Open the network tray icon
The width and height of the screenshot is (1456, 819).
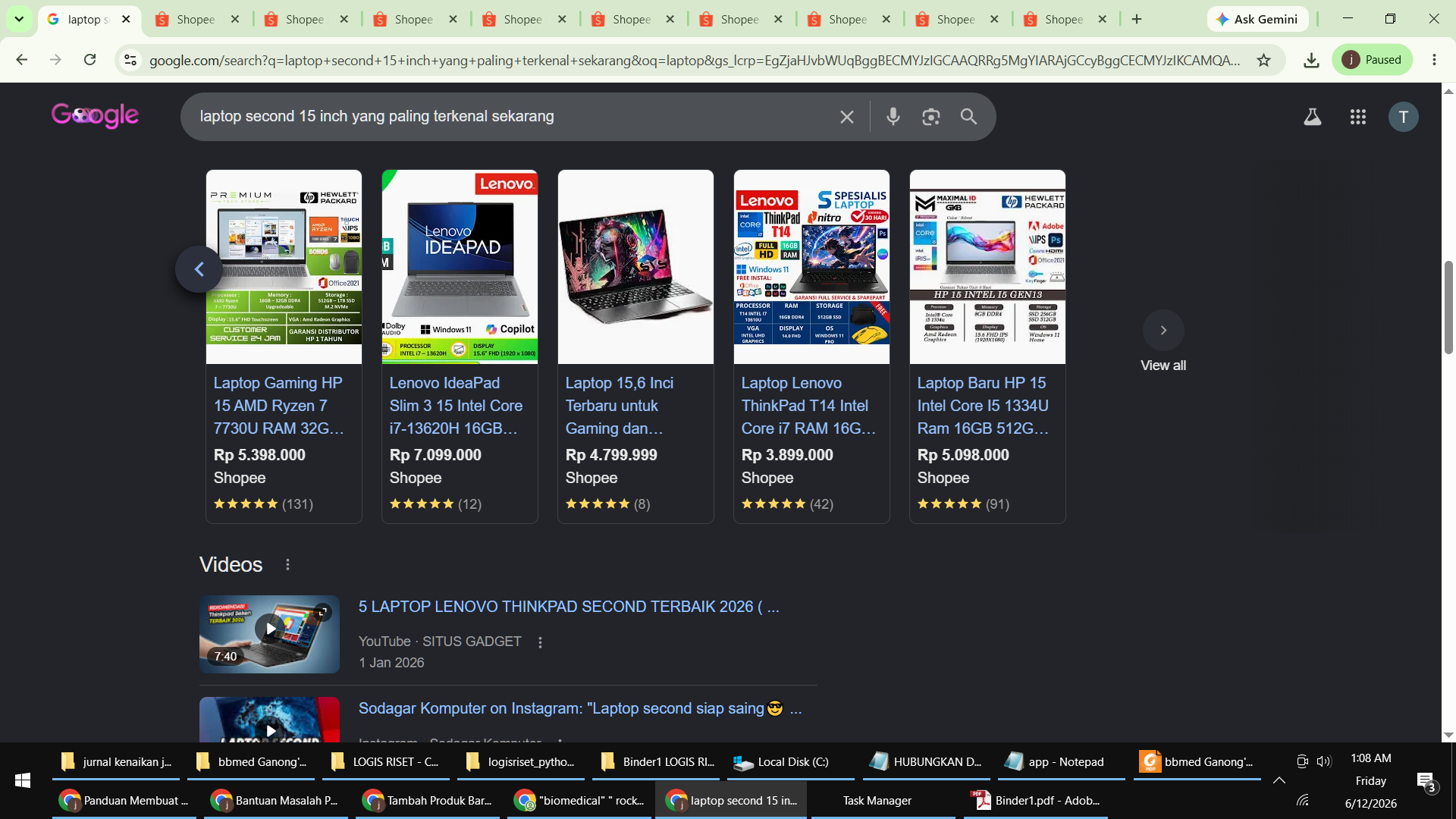(x=1303, y=800)
